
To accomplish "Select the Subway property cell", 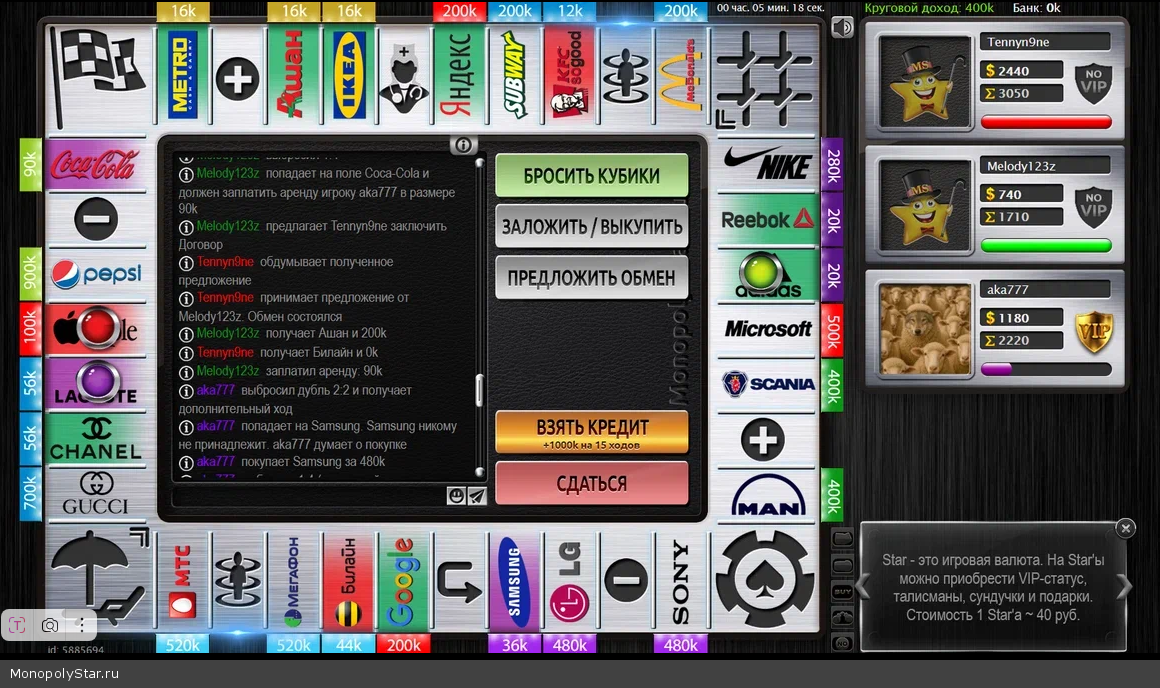I will 514,75.
